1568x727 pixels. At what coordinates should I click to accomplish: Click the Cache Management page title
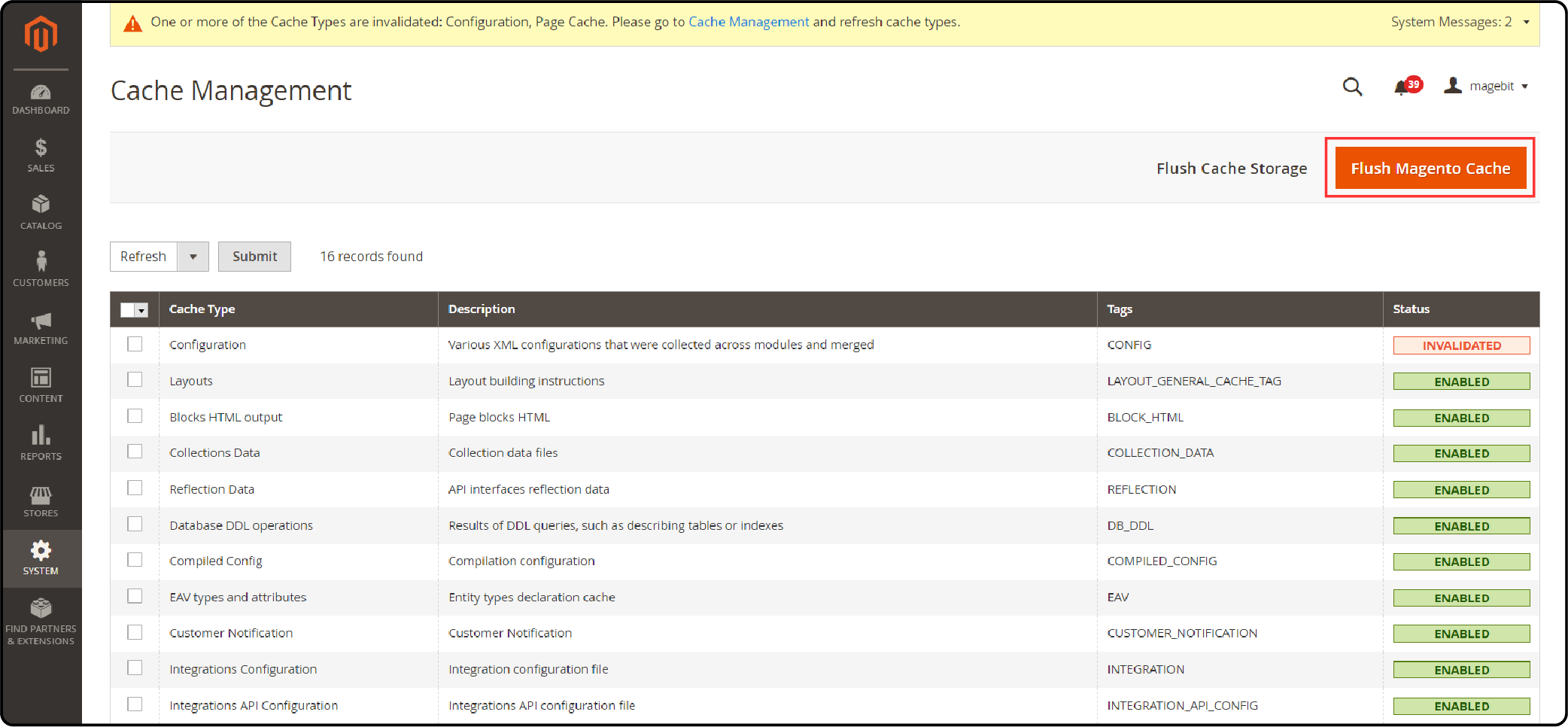coord(230,90)
